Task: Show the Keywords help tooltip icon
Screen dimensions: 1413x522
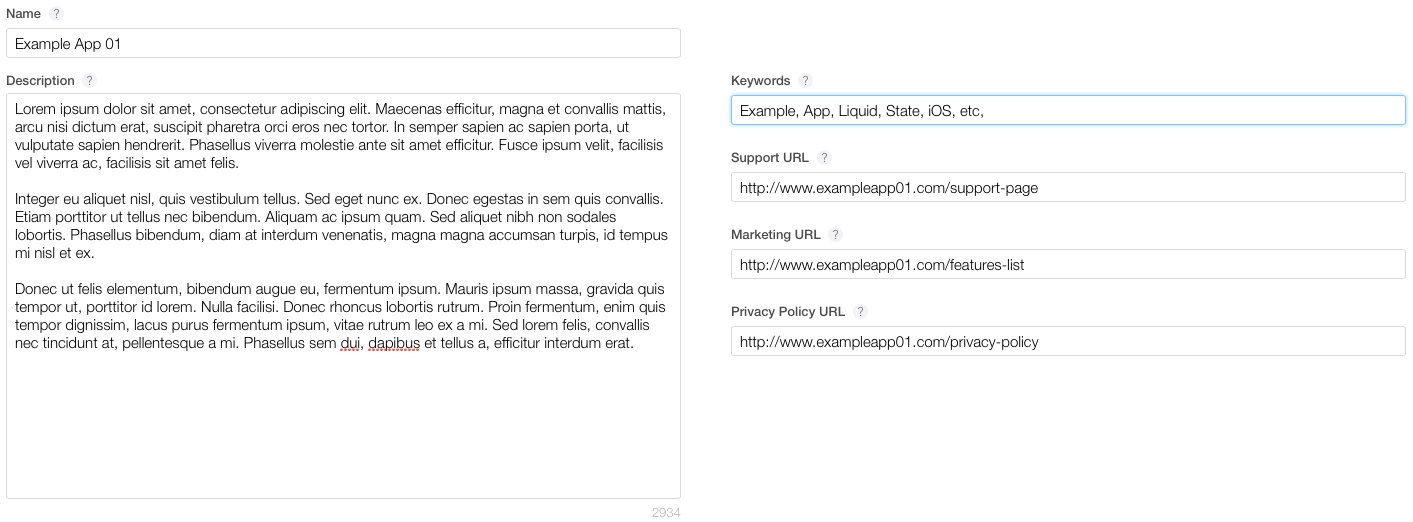Action: 805,81
